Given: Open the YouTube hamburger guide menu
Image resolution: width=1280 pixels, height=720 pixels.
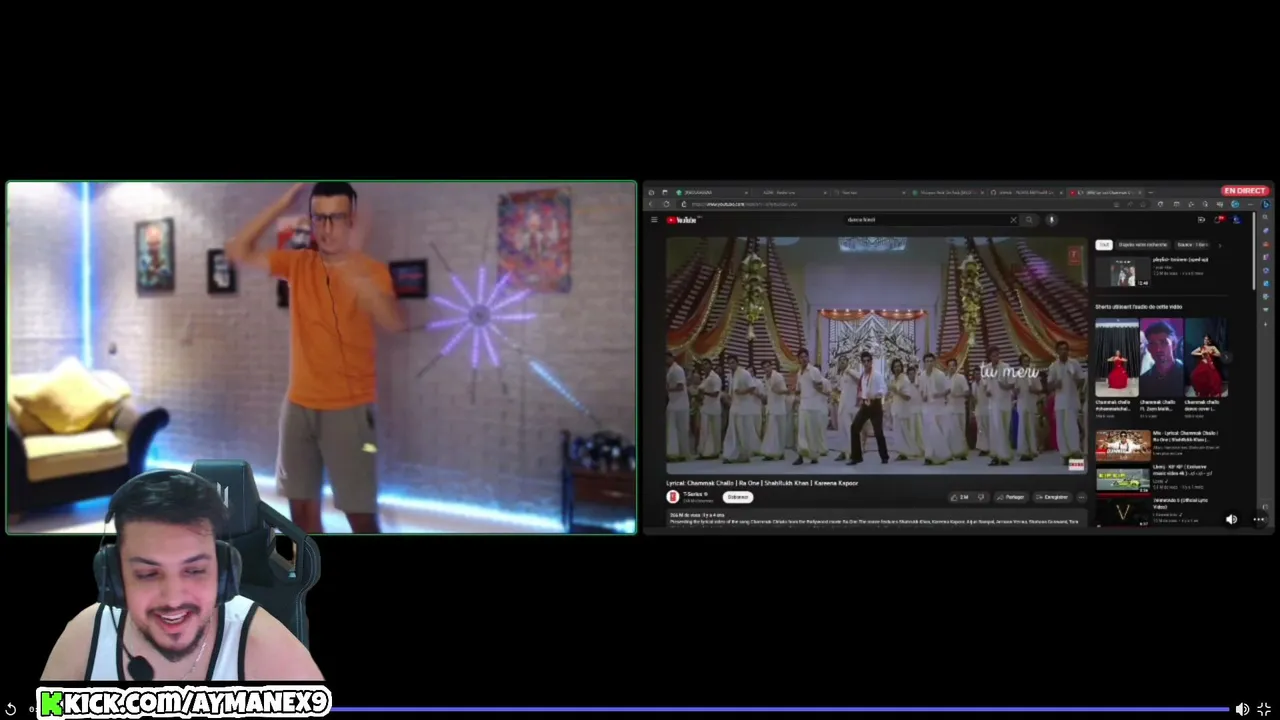Looking at the screenshot, I should (654, 220).
